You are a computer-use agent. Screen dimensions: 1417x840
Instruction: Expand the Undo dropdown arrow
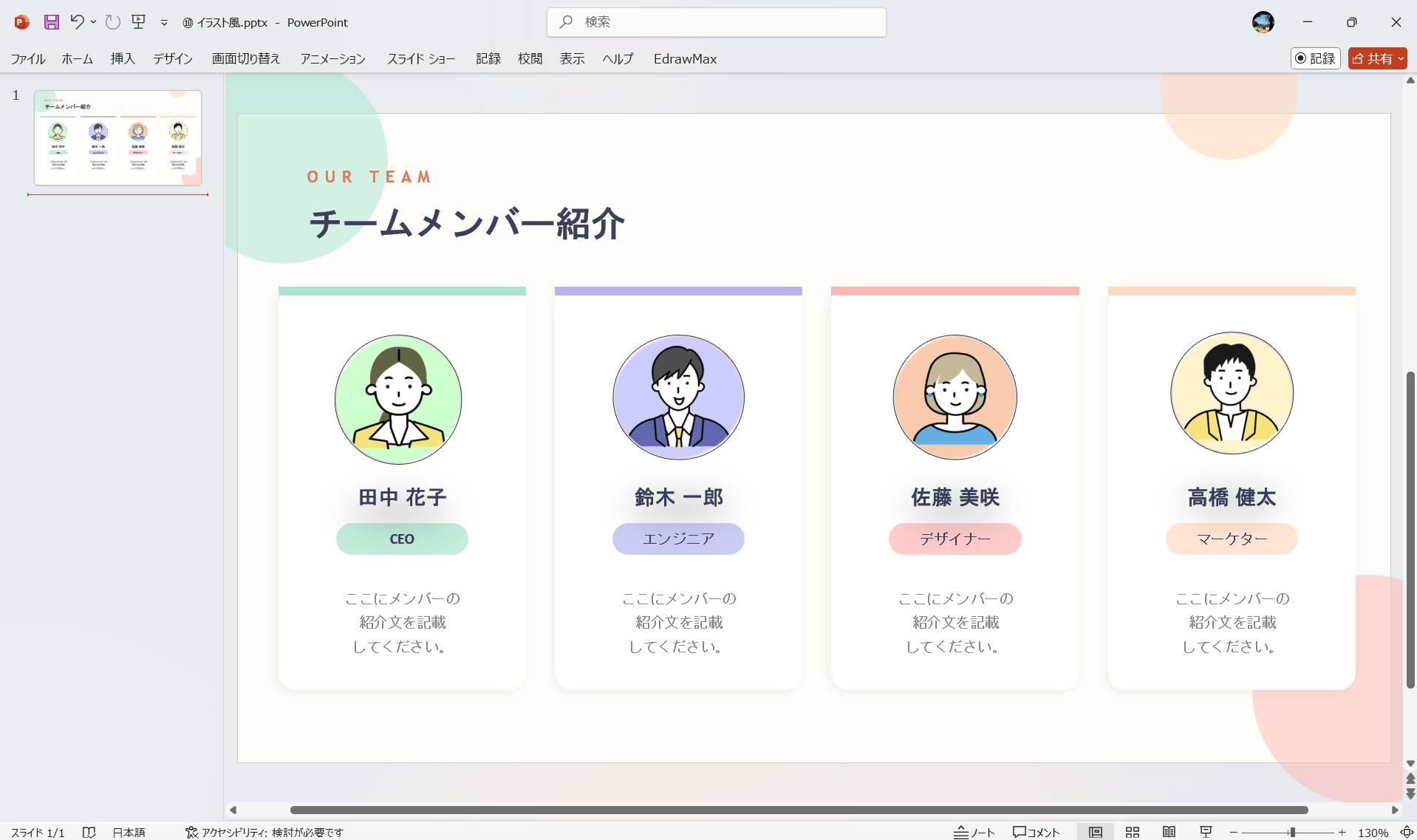click(93, 22)
